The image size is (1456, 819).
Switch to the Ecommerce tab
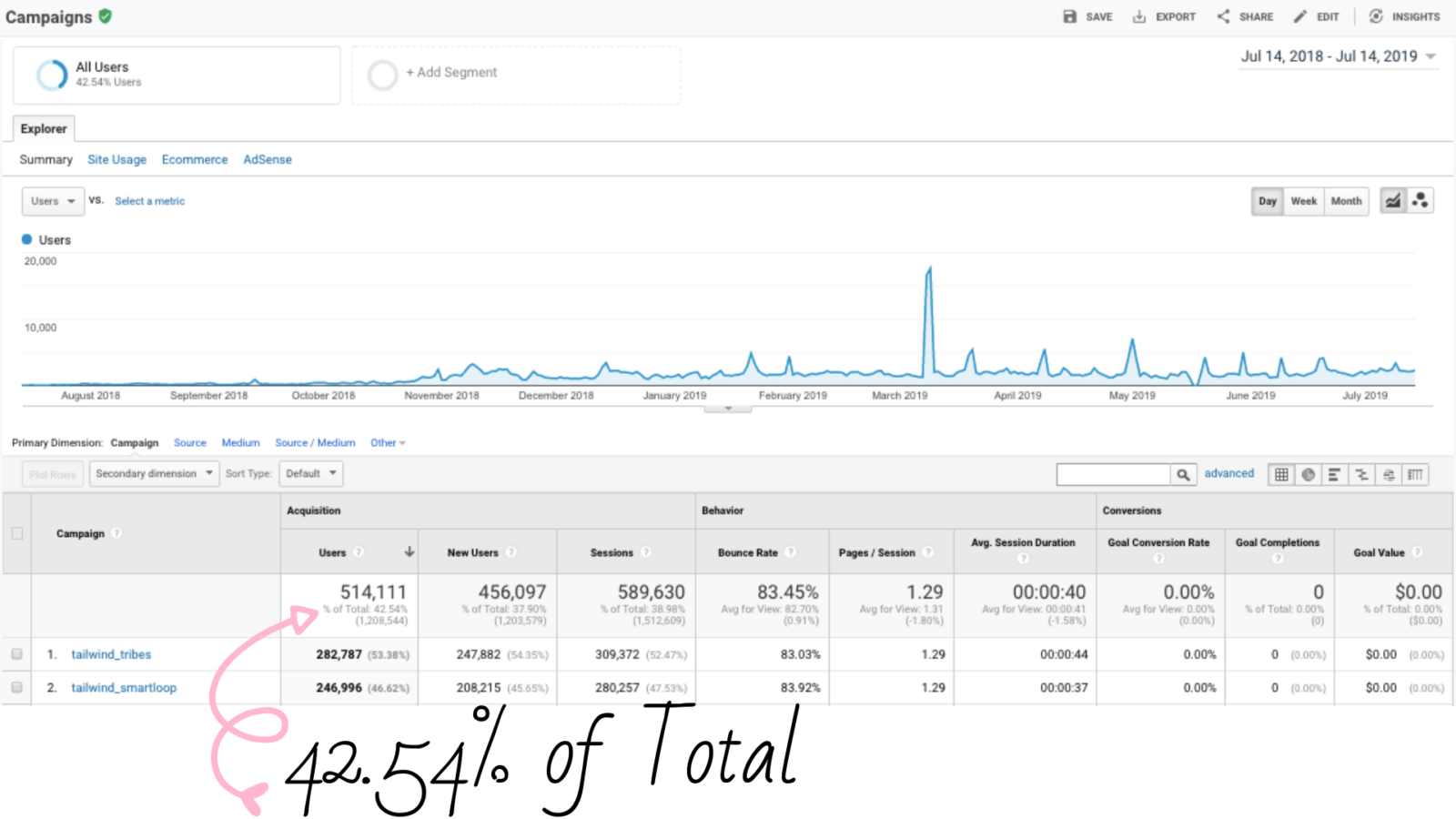[x=194, y=159]
